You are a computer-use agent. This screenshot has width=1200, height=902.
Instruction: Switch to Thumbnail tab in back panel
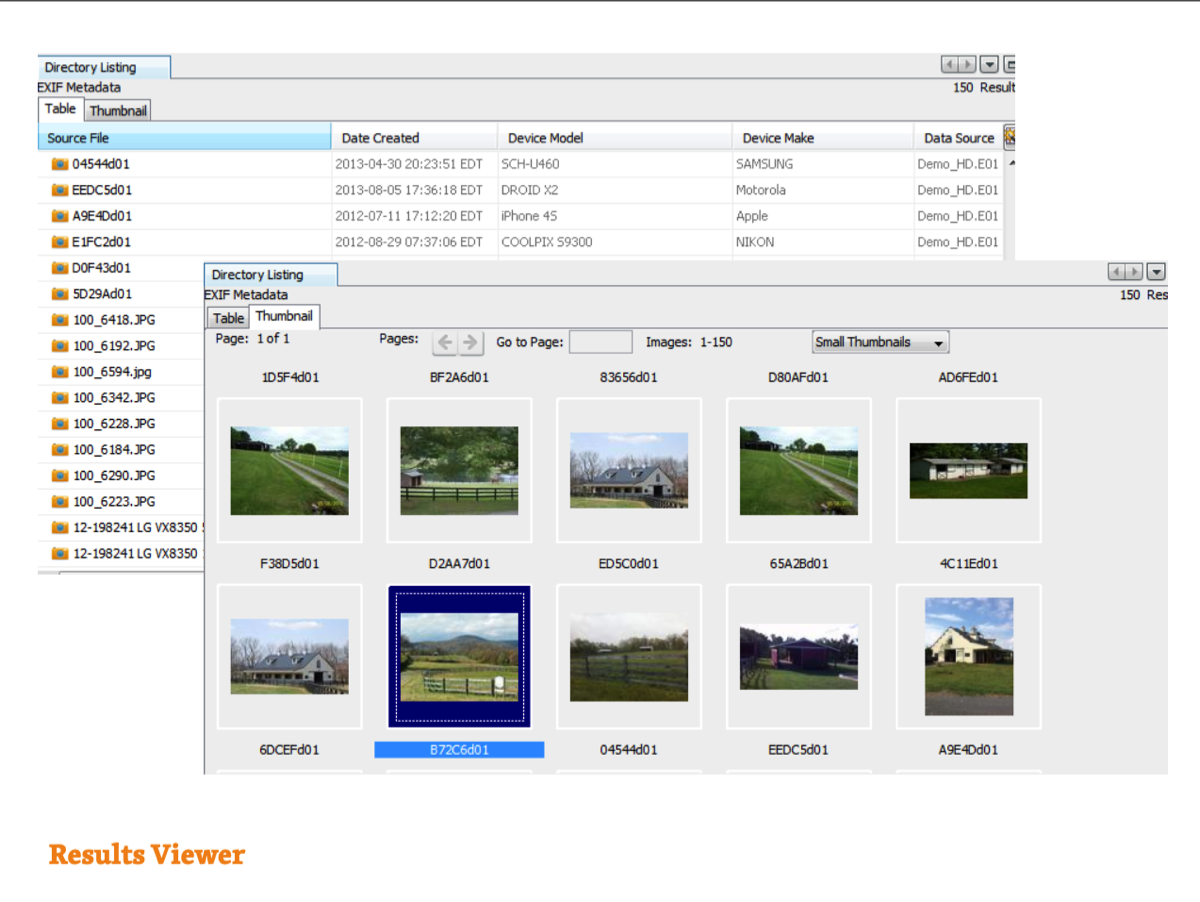pos(119,111)
